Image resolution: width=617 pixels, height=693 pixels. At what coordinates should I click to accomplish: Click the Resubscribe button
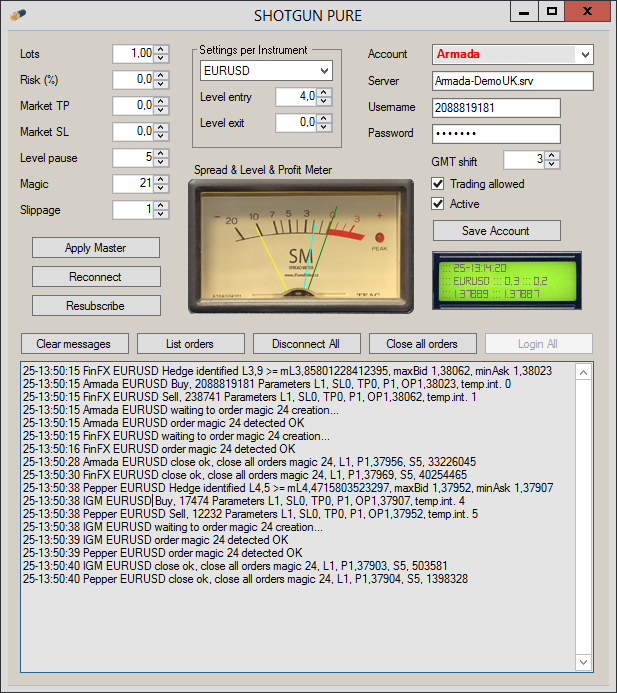click(96, 305)
